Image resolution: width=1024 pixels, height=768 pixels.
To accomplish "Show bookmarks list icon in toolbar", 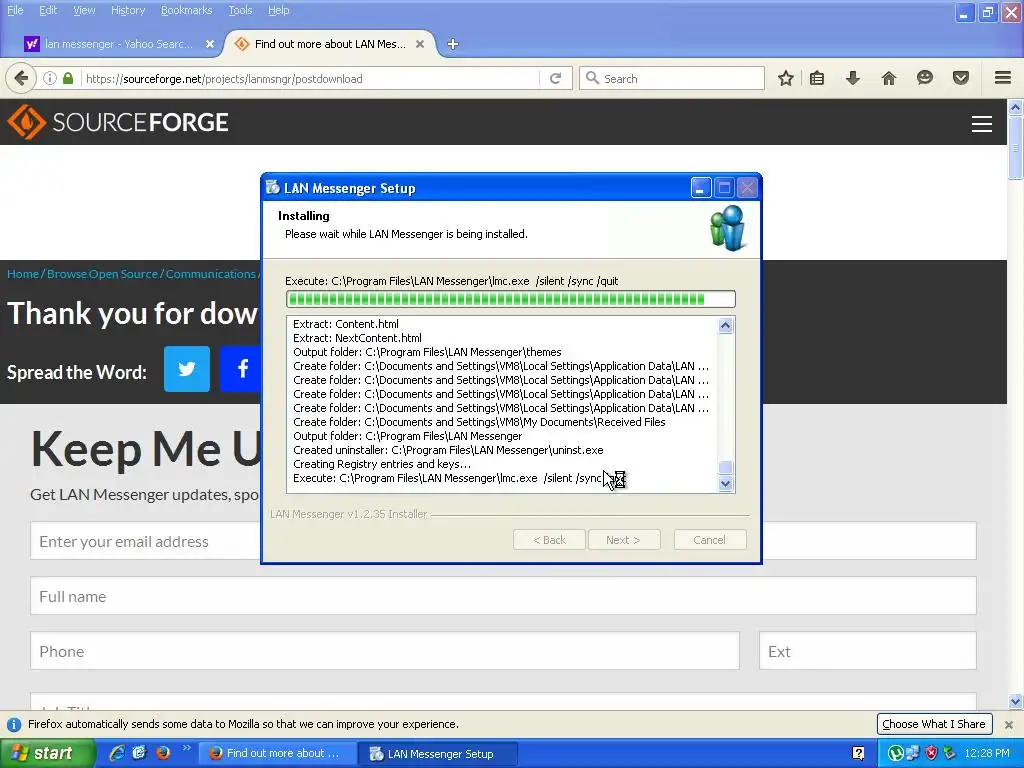I will click(817, 78).
